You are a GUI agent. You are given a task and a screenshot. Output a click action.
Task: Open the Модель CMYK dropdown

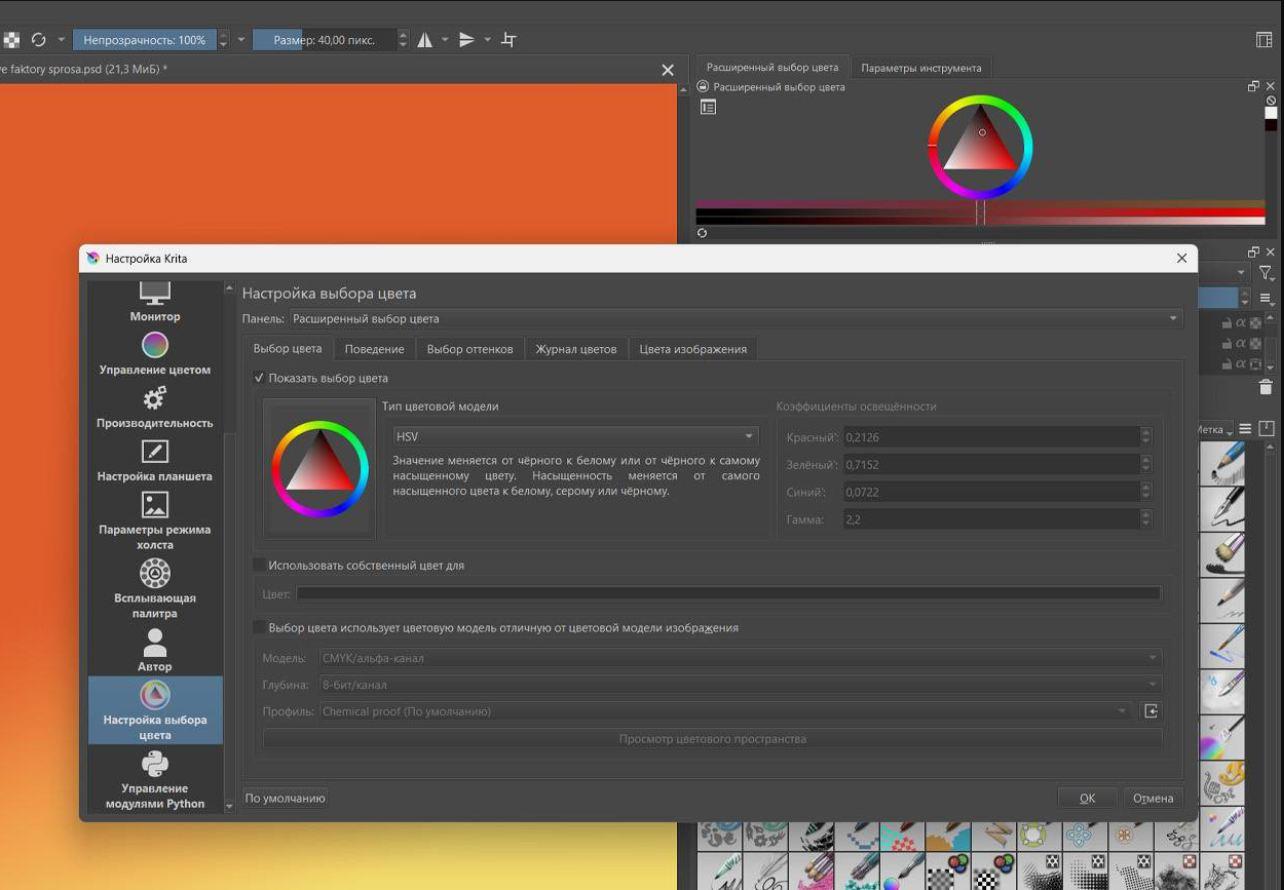(x=740, y=657)
